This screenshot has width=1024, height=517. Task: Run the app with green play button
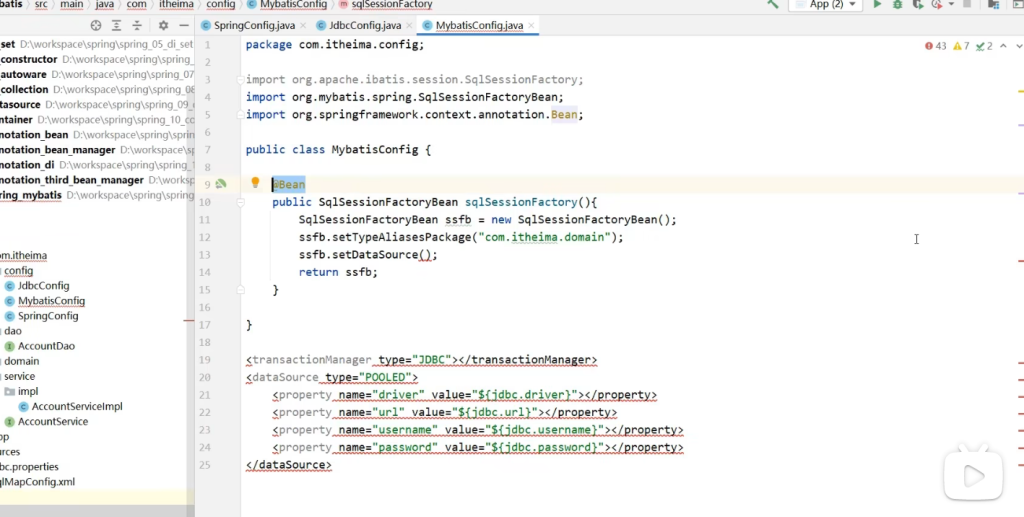877,5
